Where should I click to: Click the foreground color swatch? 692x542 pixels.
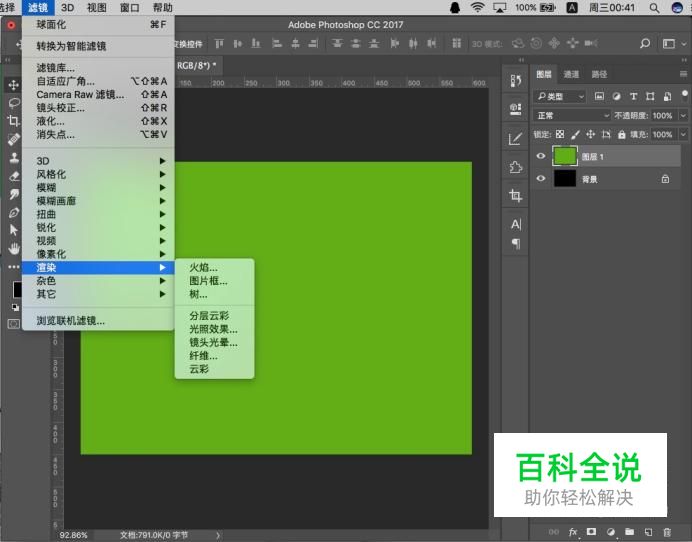[16, 289]
